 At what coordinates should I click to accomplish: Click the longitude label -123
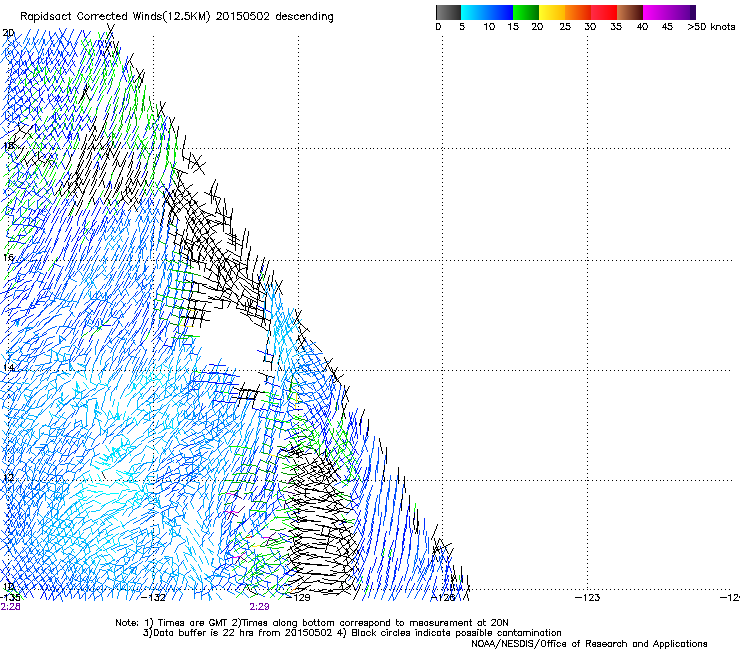587,598
